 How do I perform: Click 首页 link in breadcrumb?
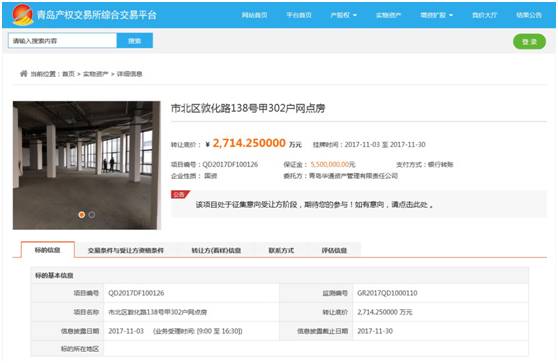[x=69, y=74]
